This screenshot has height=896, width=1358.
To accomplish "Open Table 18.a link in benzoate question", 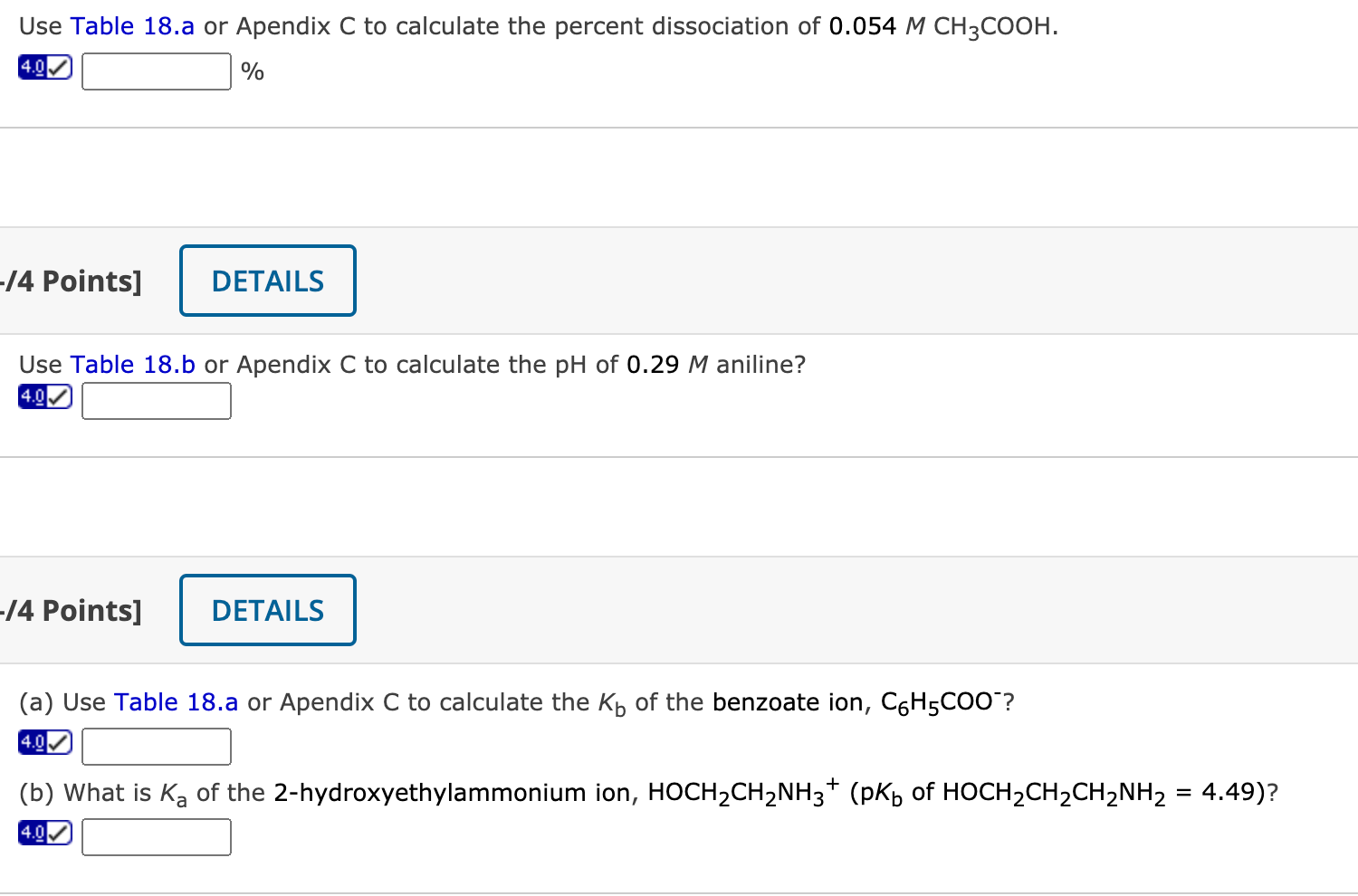I will (x=176, y=702).
